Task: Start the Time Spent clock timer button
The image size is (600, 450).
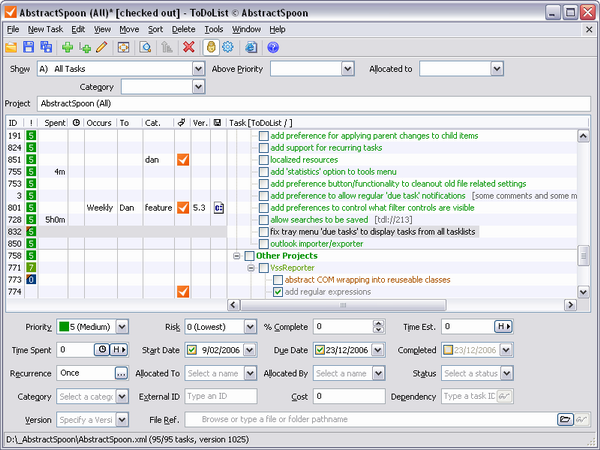Action: click(102, 349)
